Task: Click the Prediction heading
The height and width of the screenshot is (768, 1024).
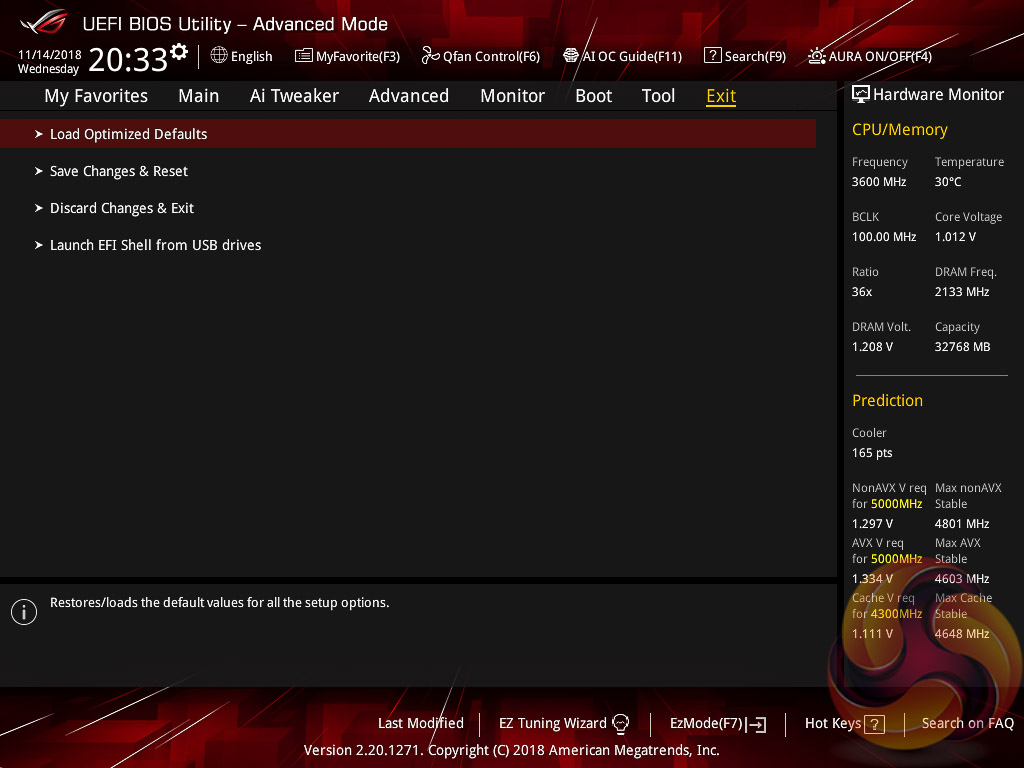Action: click(x=887, y=400)
